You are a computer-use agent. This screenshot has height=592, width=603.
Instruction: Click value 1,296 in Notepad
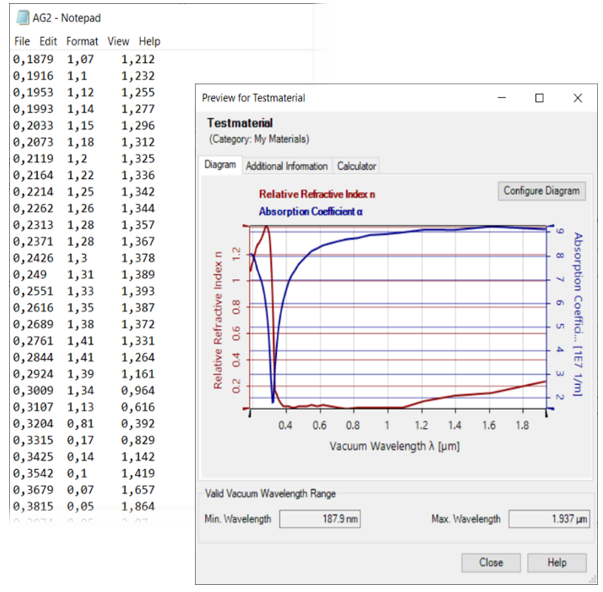(138, 125)
